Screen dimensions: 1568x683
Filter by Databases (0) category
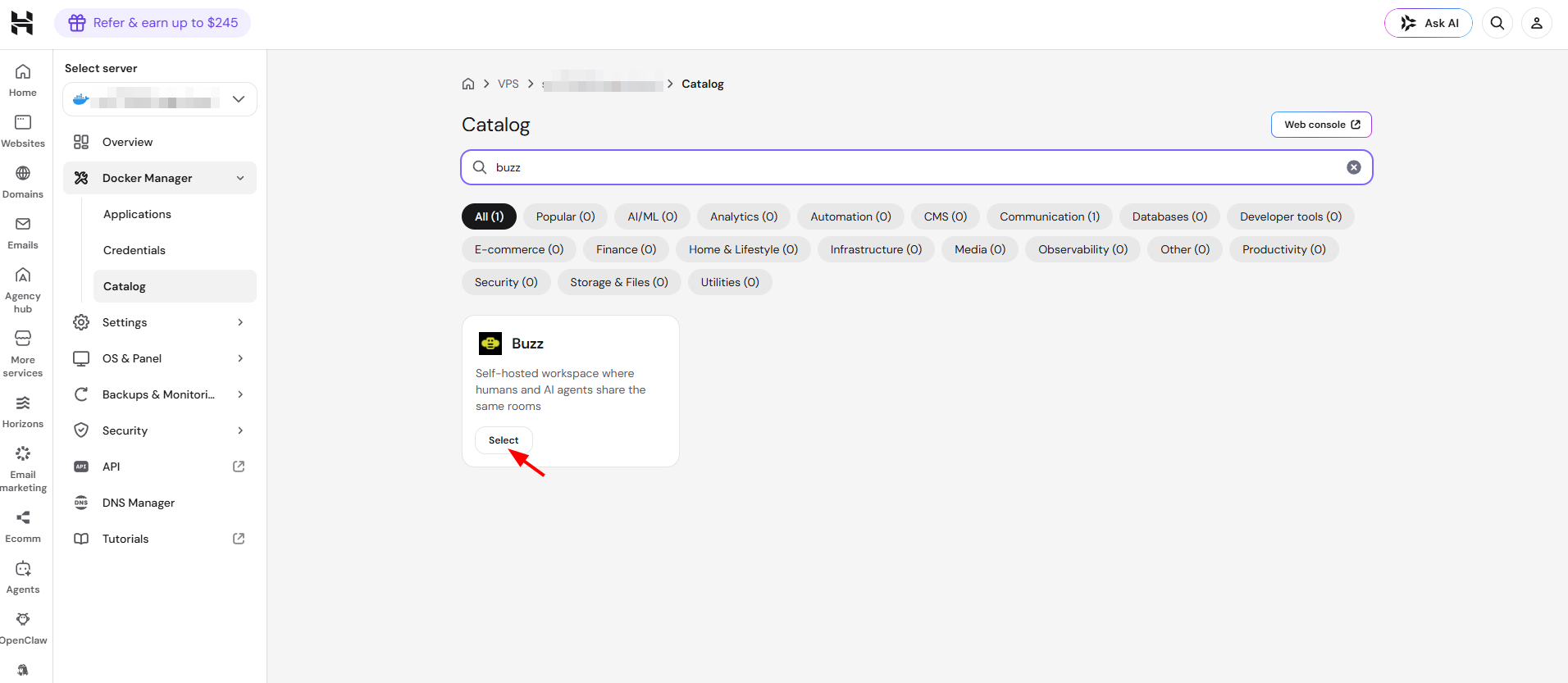[1169, 216]
